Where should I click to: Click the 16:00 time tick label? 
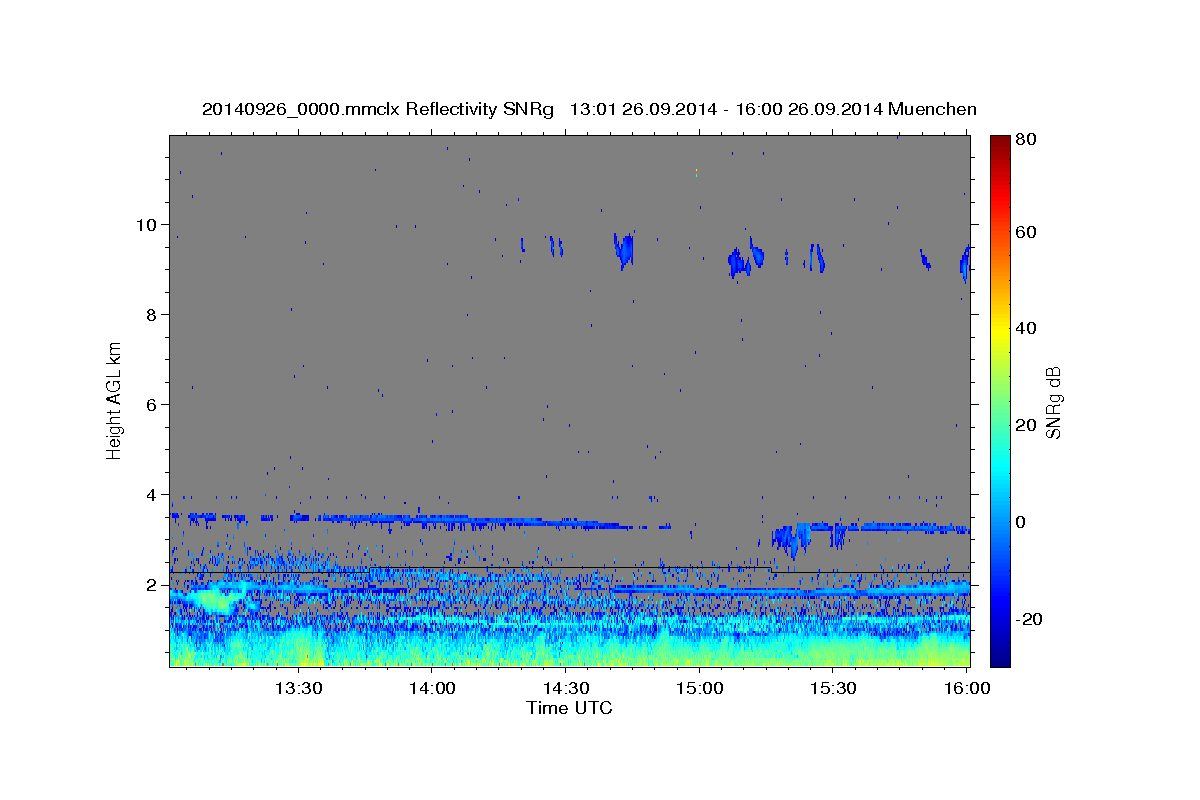click(966, 688)
